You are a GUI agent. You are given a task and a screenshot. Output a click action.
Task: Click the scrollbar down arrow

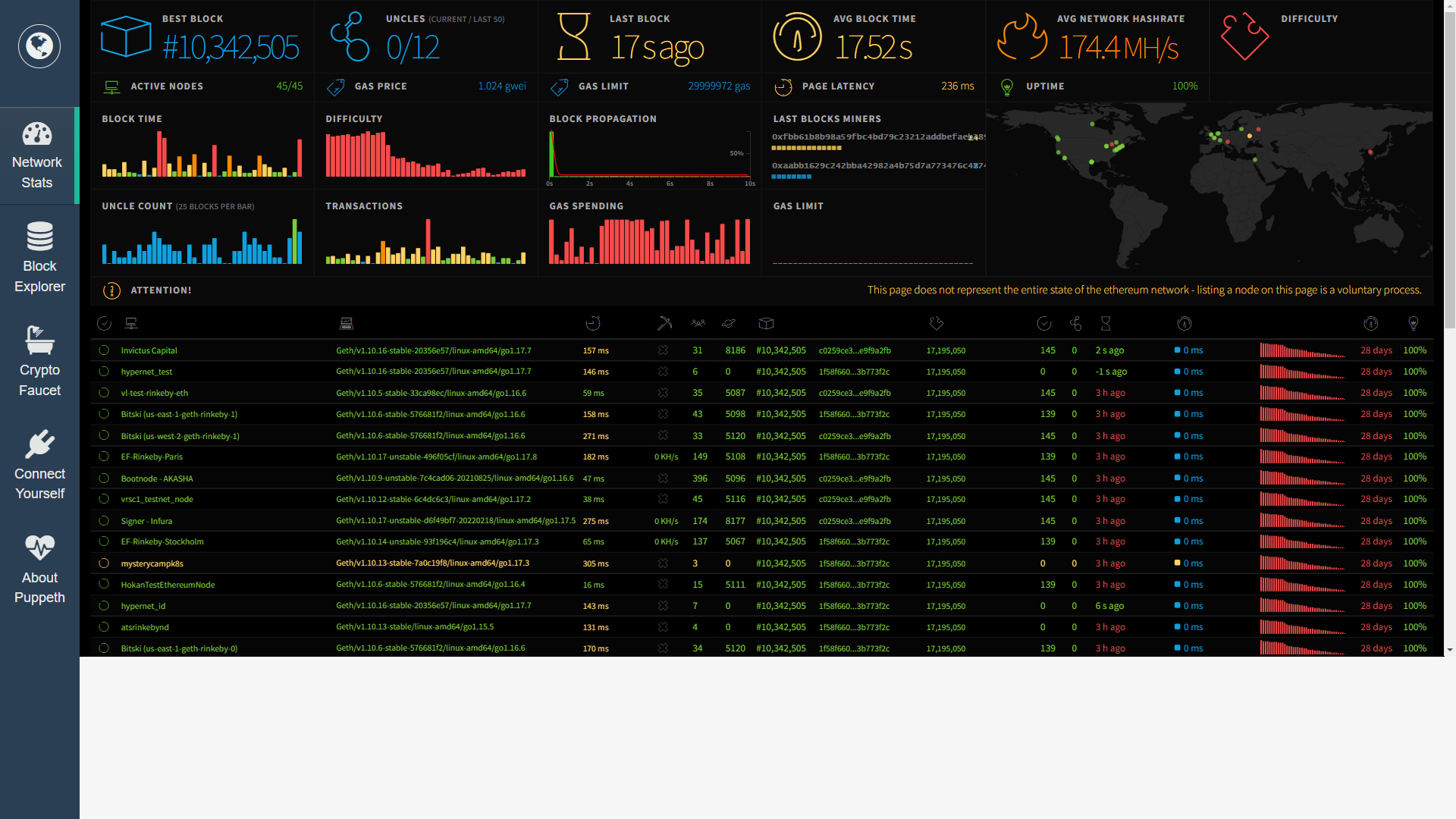(x=1450, y=650)
